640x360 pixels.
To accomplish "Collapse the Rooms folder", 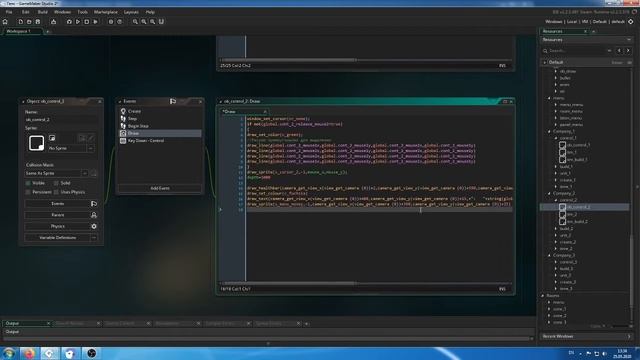I will (x=543, y=296).
